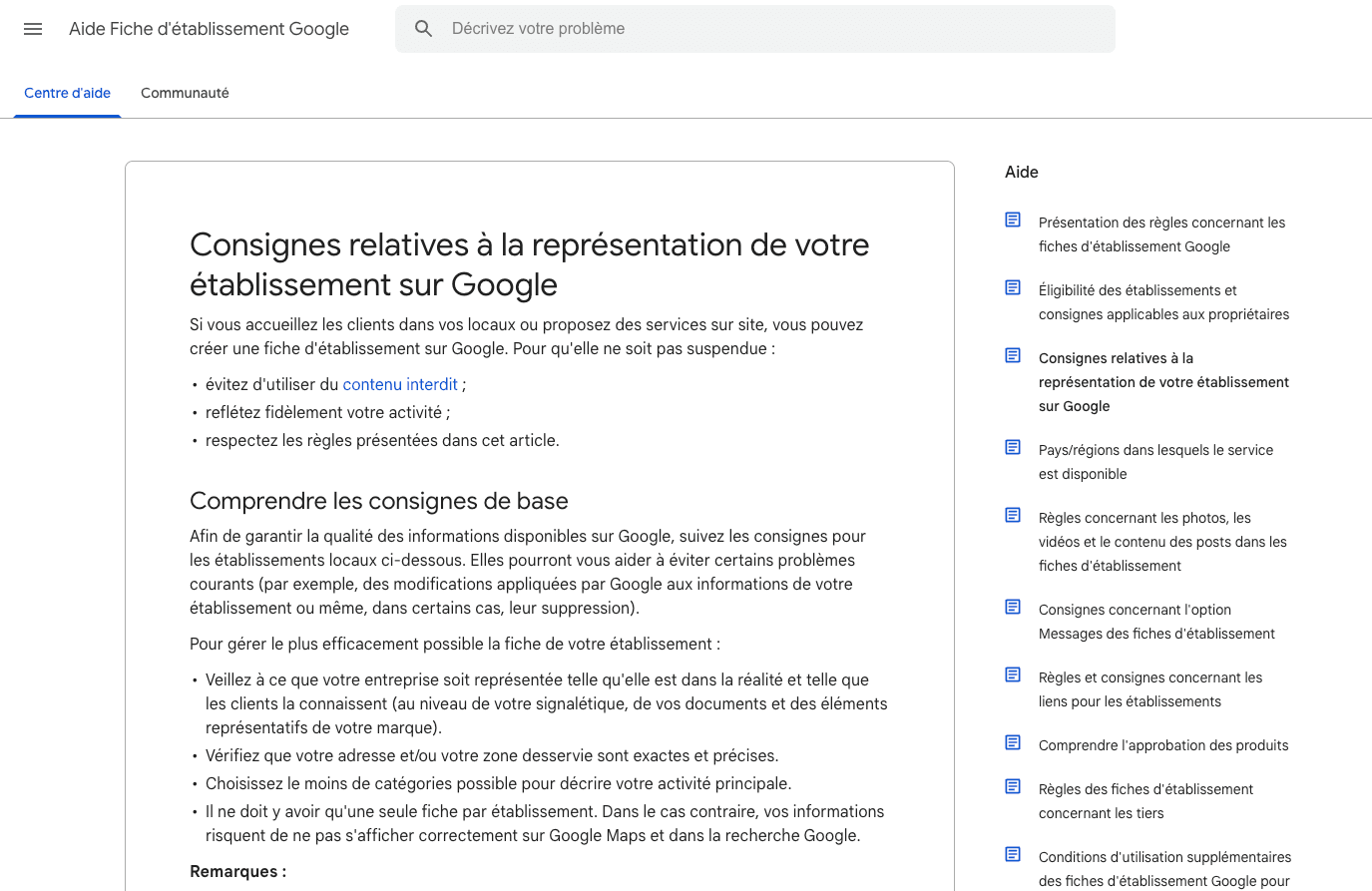This screenshot has height=891, width=1372.
Task: Click article icon beside Pays/régions link
Action: (1013, 447)
